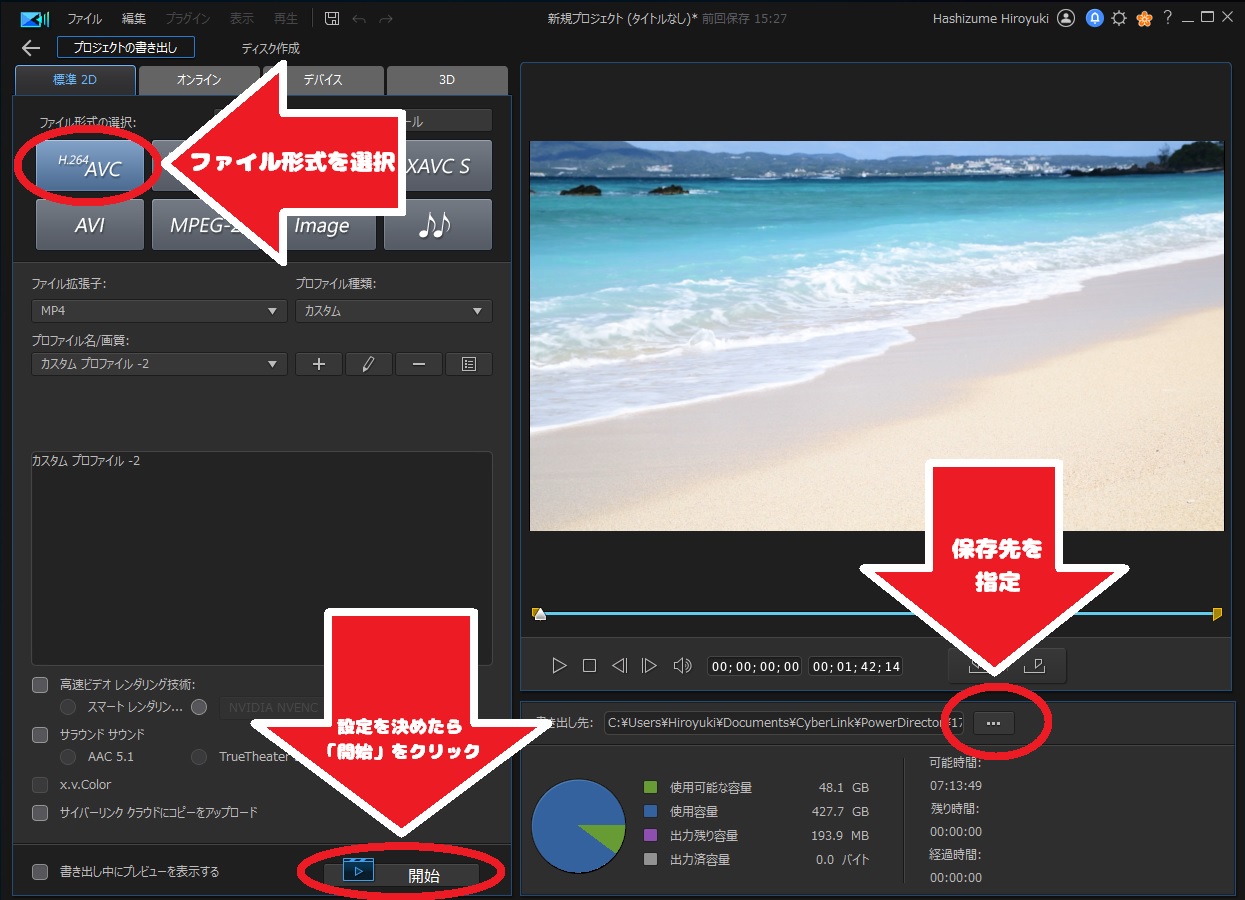Open the ディスク作成 section
1245x900 pixels.
coord(271,48)
